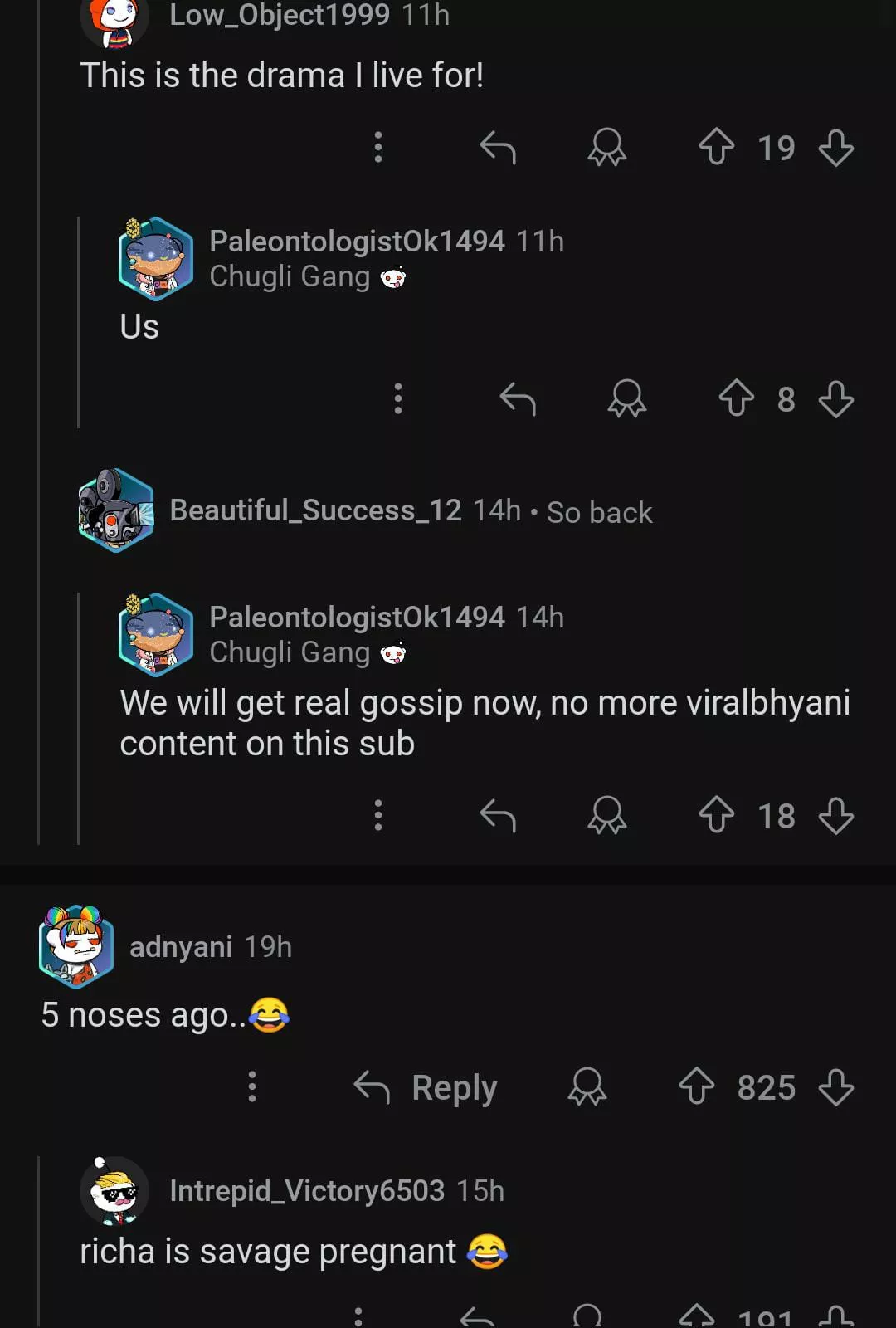Give award to 'This is the drama' comment

pos(607,148)
